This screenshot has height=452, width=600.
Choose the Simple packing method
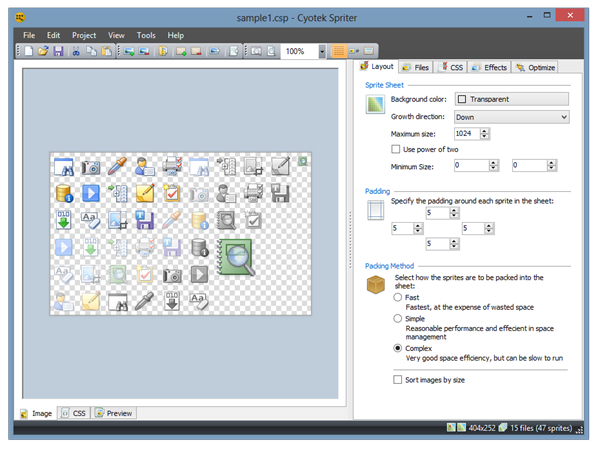pos(399,318)
